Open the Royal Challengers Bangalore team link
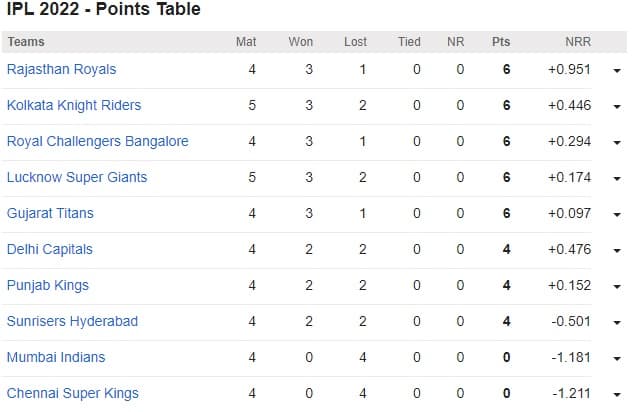This screenshot has width=639, height=412. [x=97, y=141]
